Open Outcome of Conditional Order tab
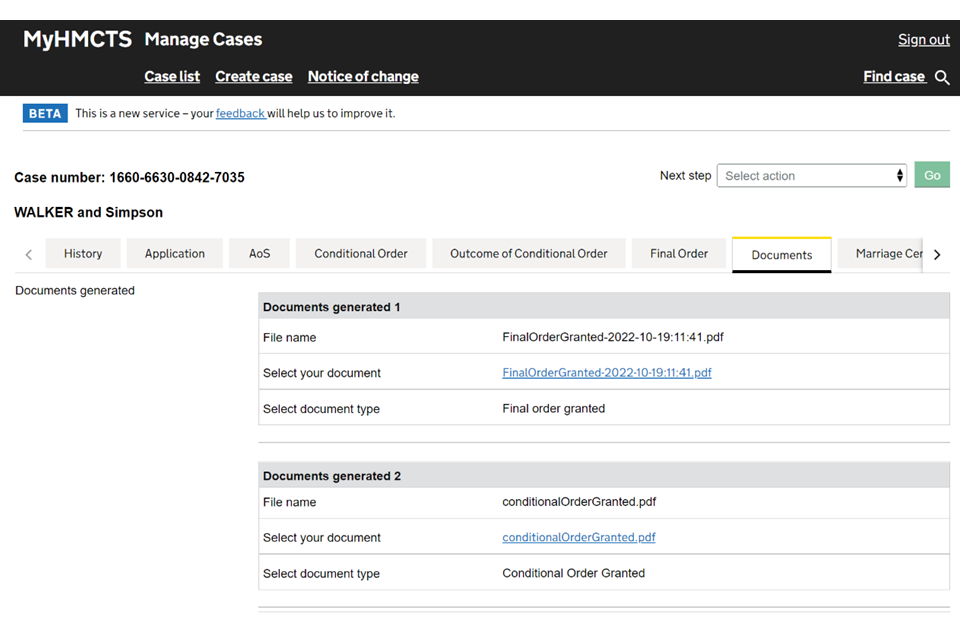This screenshot has height=640, width=960. (x=528, y=254)
